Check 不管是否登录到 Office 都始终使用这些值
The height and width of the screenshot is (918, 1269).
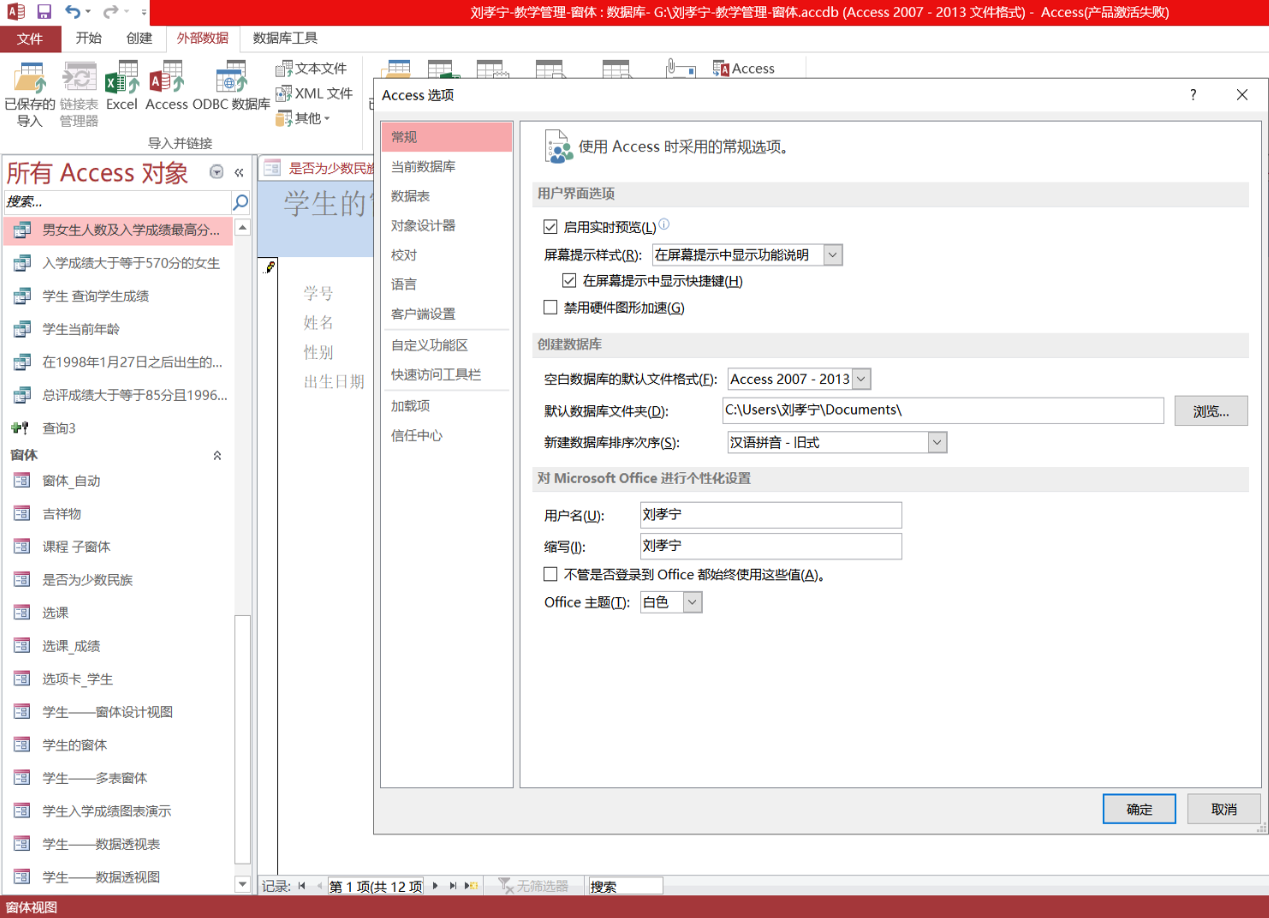[x=550, y=574]
